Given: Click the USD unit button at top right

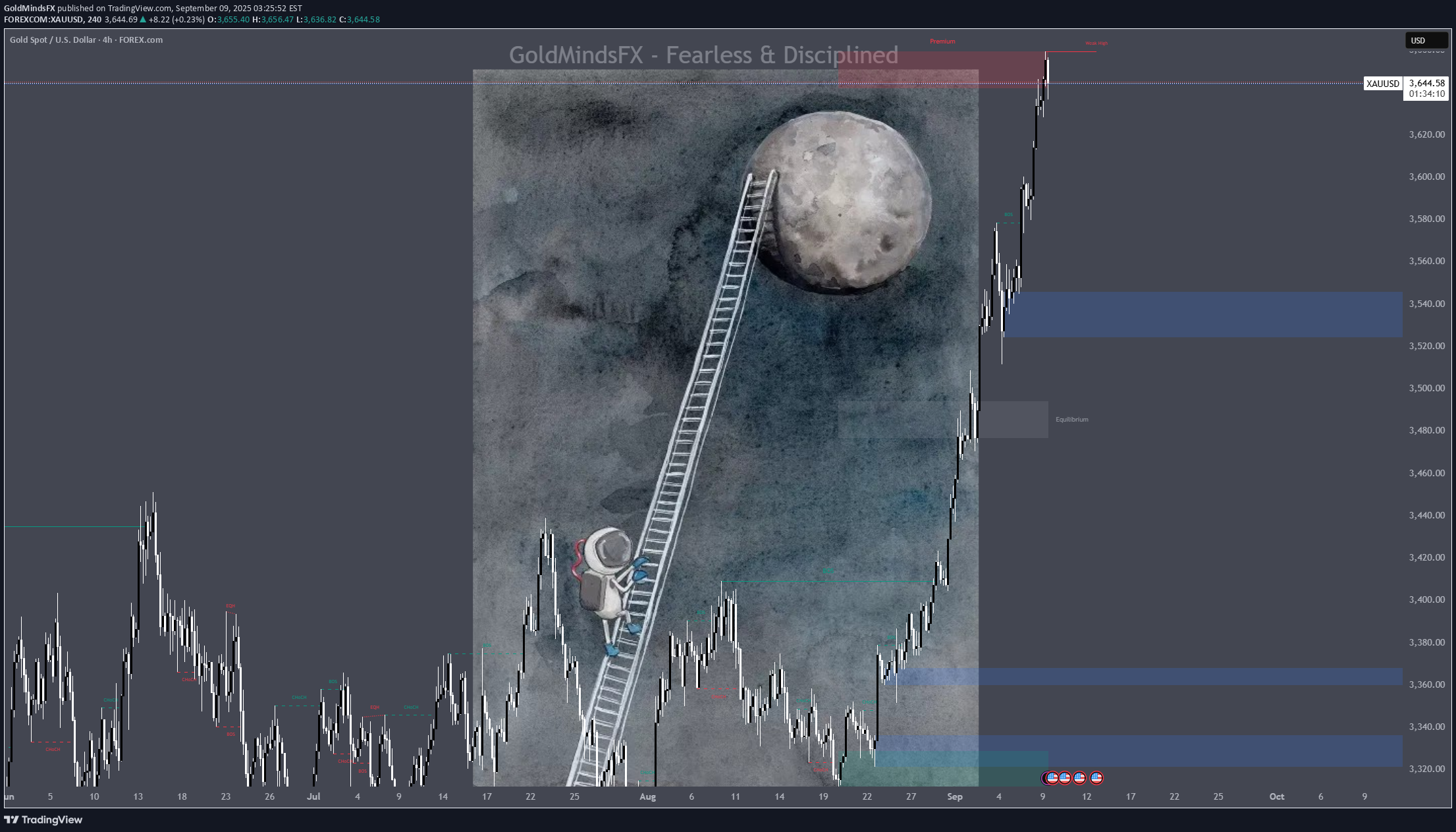Looking at the screenshot, I should pos(1427,40).
